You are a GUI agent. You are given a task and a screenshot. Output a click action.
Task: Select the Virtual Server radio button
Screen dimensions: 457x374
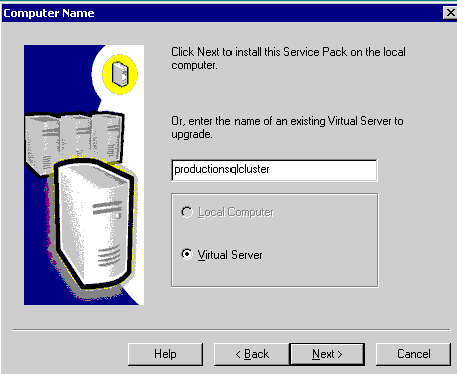tap(187, 254)
